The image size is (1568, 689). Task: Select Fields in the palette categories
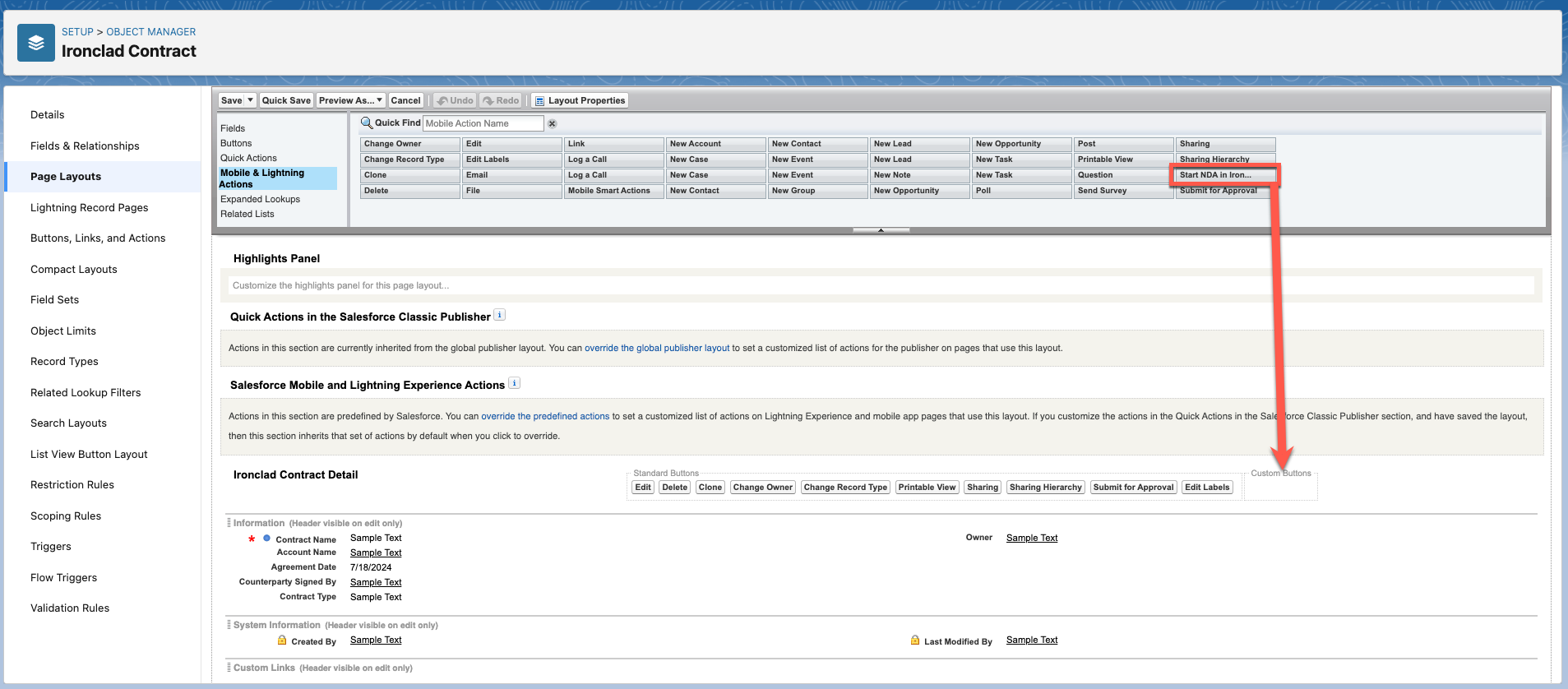tap(233, 128)
